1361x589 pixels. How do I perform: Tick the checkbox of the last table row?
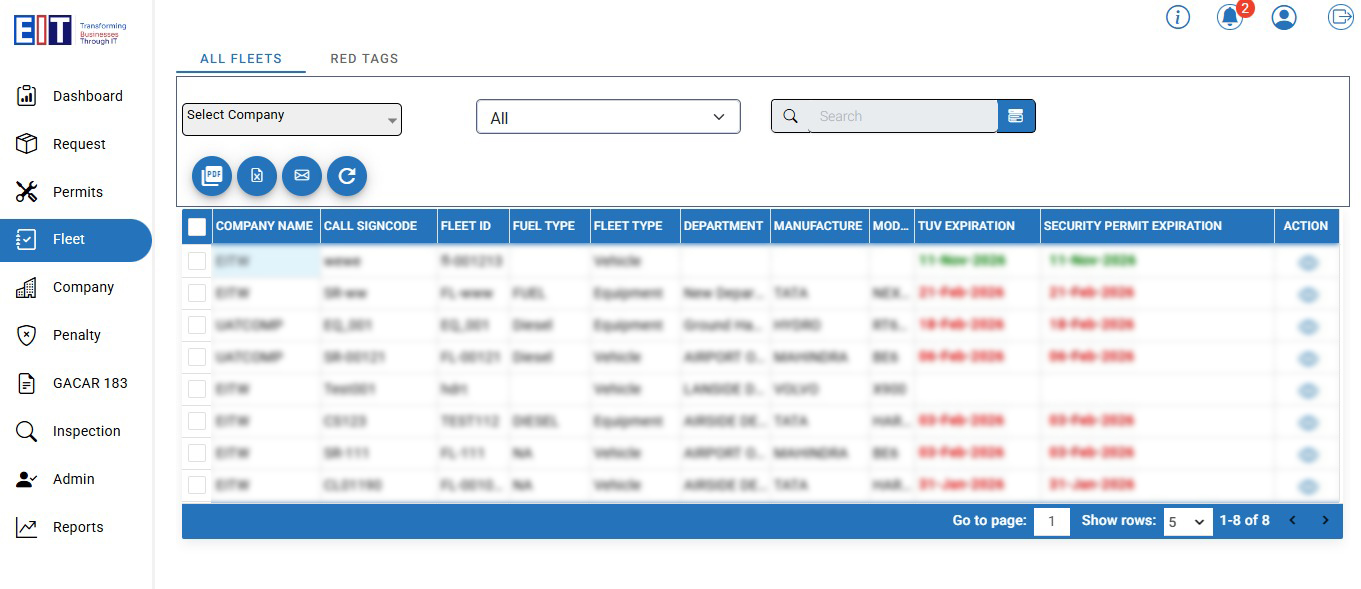197,485
